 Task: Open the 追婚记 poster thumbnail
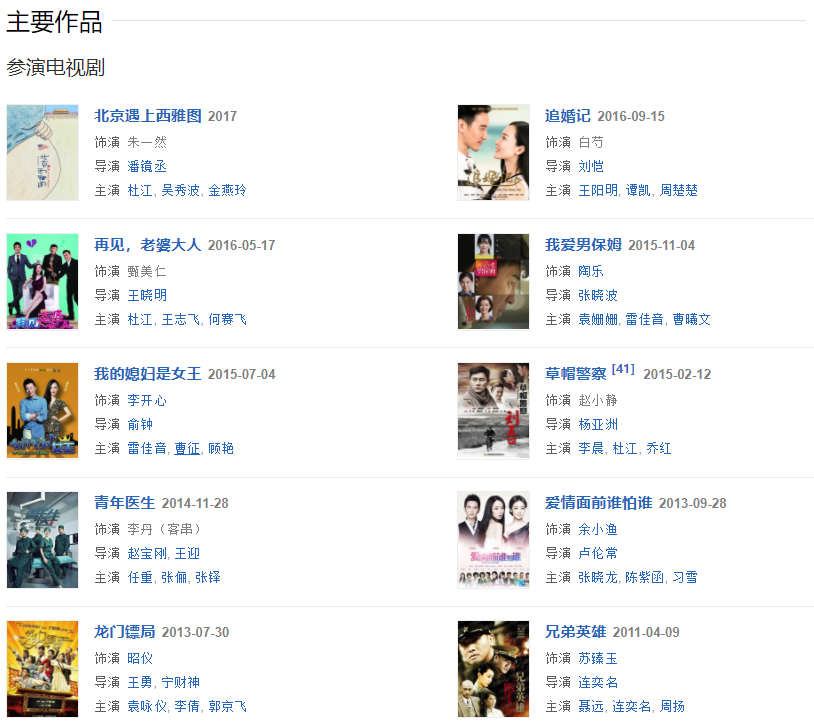tap(493, 153)
